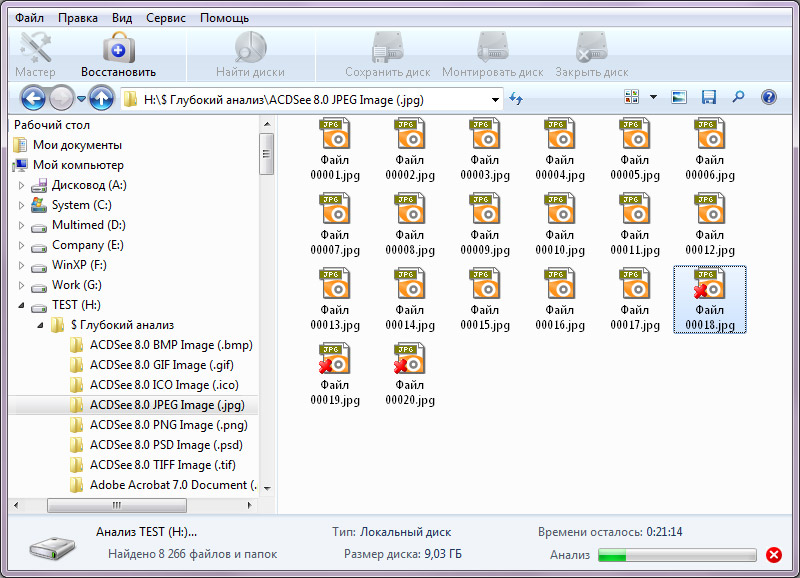Select file Файл 00004.jpg
This screenshot has height=578, width=800.
560,149
